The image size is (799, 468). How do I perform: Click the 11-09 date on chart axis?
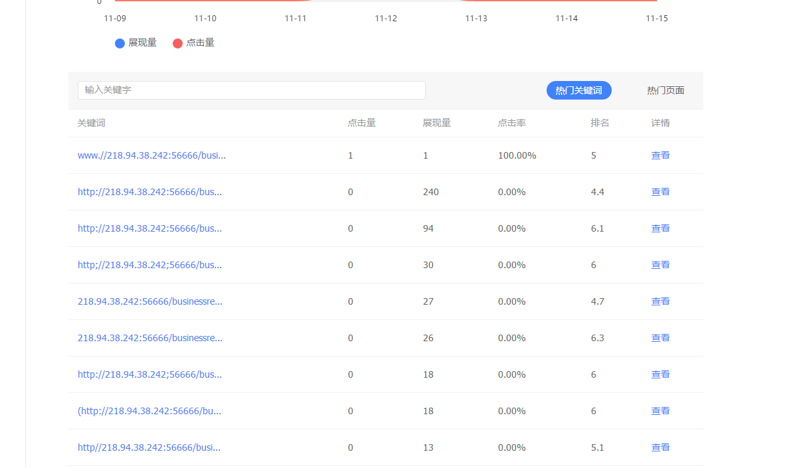pyautogui.click(x=115, y=18)
